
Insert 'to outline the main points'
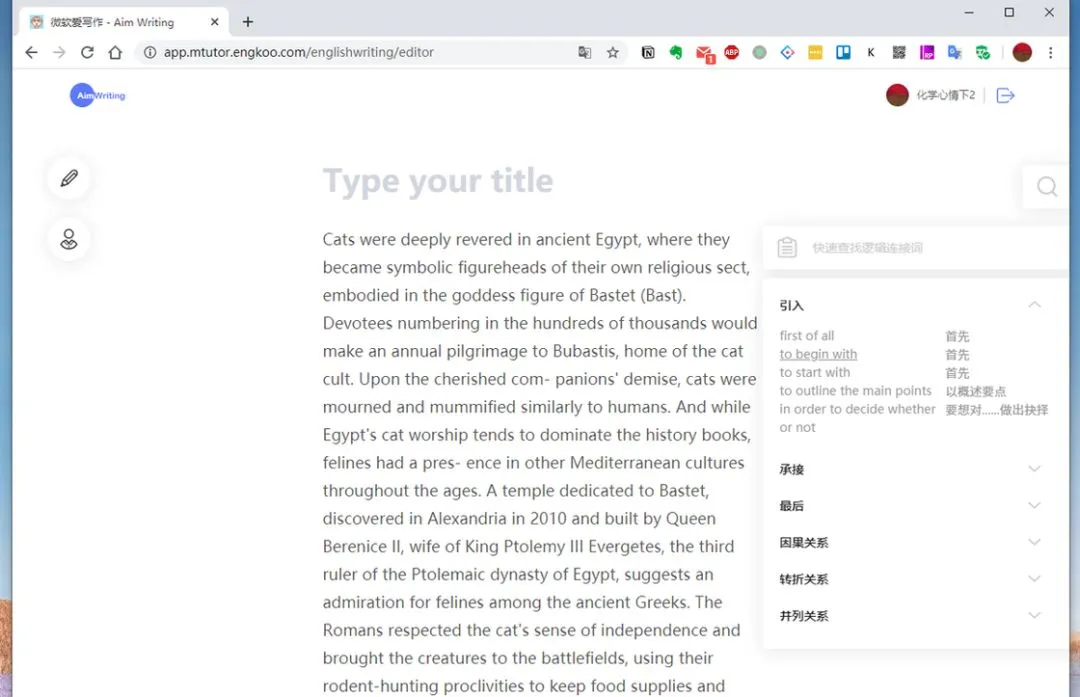pyautogui.click(x=855, y=391)
